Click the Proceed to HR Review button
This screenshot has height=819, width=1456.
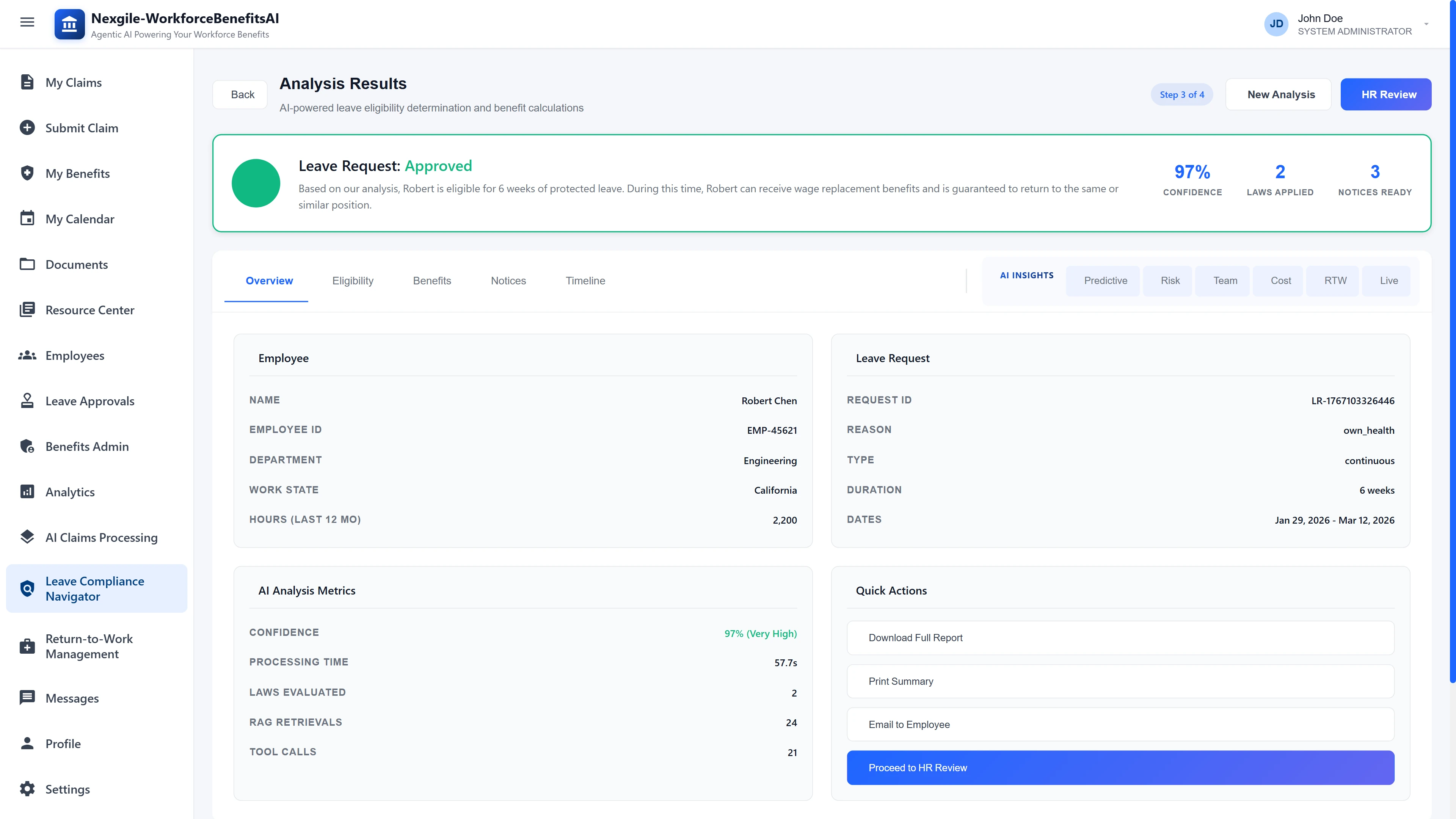[1120, 767]
